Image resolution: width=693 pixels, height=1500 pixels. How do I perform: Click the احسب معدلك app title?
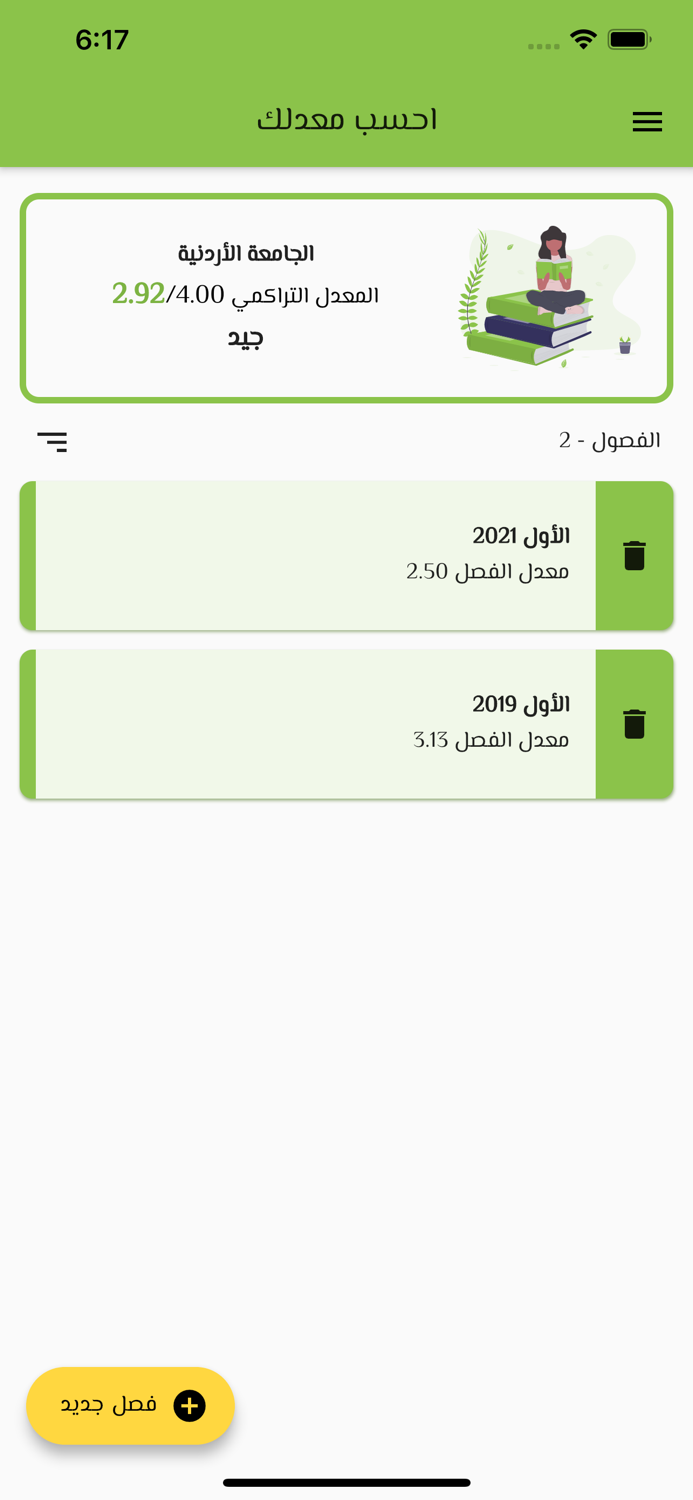346,119
